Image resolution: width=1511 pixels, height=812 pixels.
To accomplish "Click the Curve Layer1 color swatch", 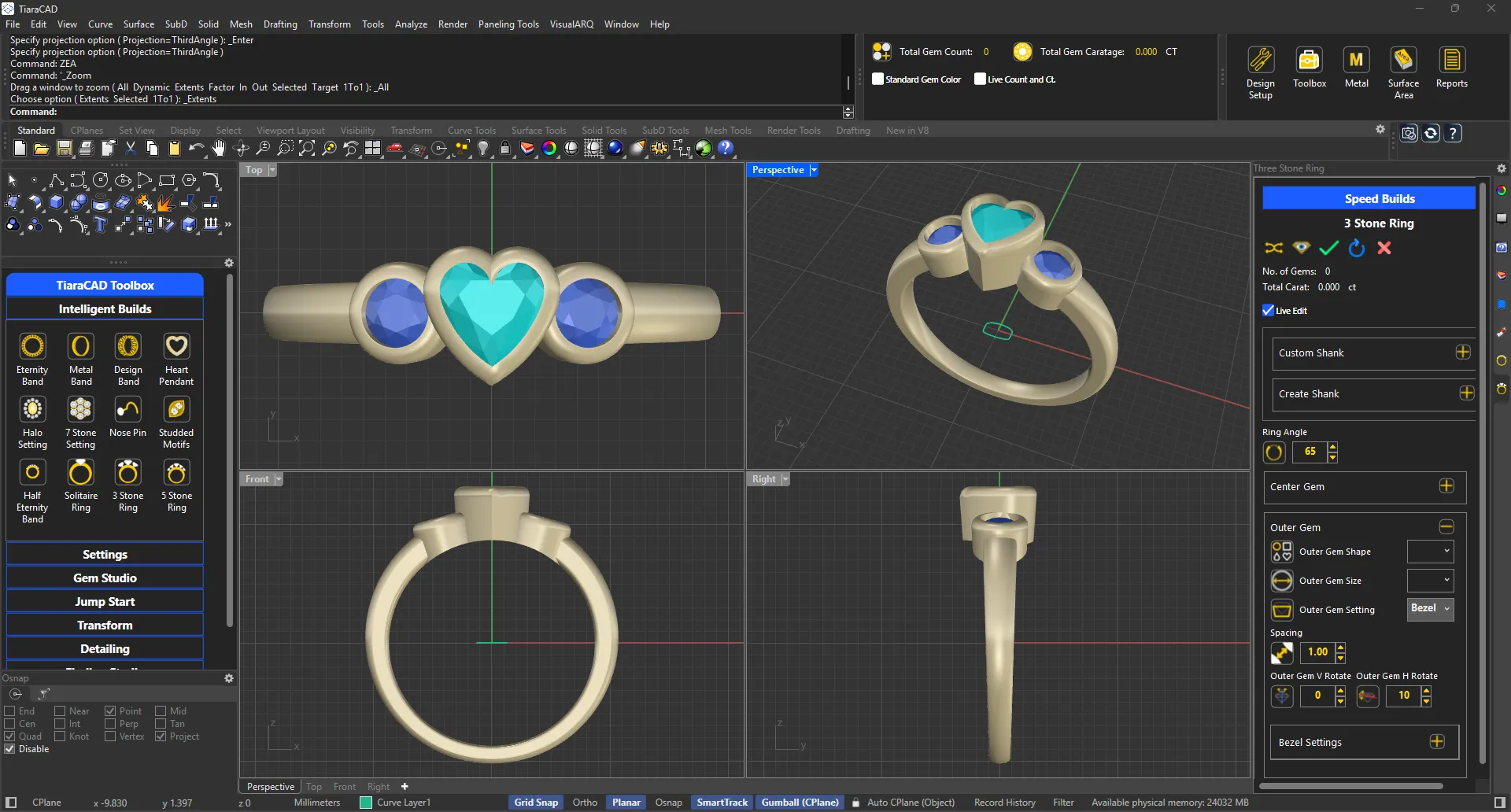I will click(365, 803).
